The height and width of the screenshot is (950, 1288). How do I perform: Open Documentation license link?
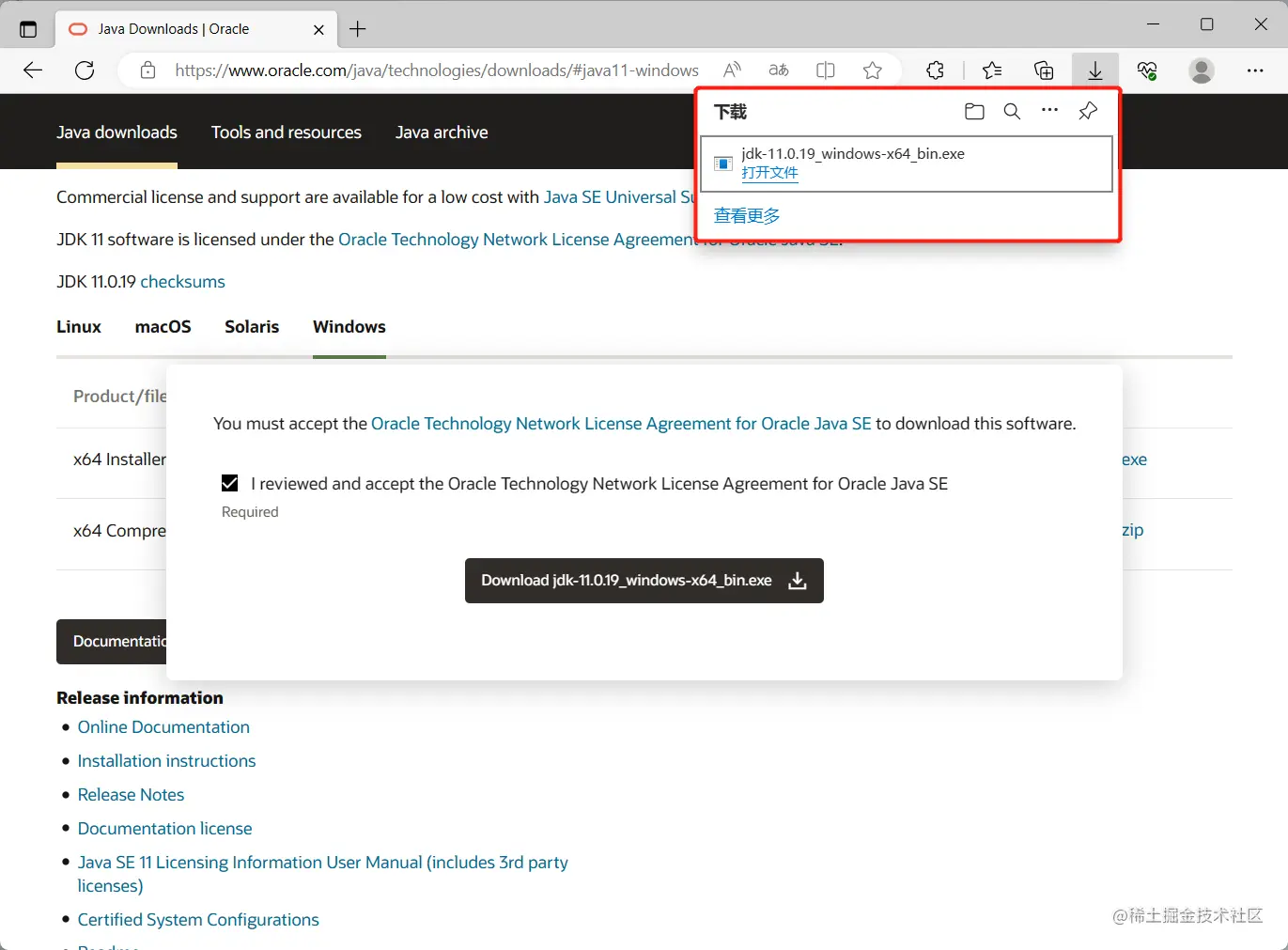(x=164, y=829)
